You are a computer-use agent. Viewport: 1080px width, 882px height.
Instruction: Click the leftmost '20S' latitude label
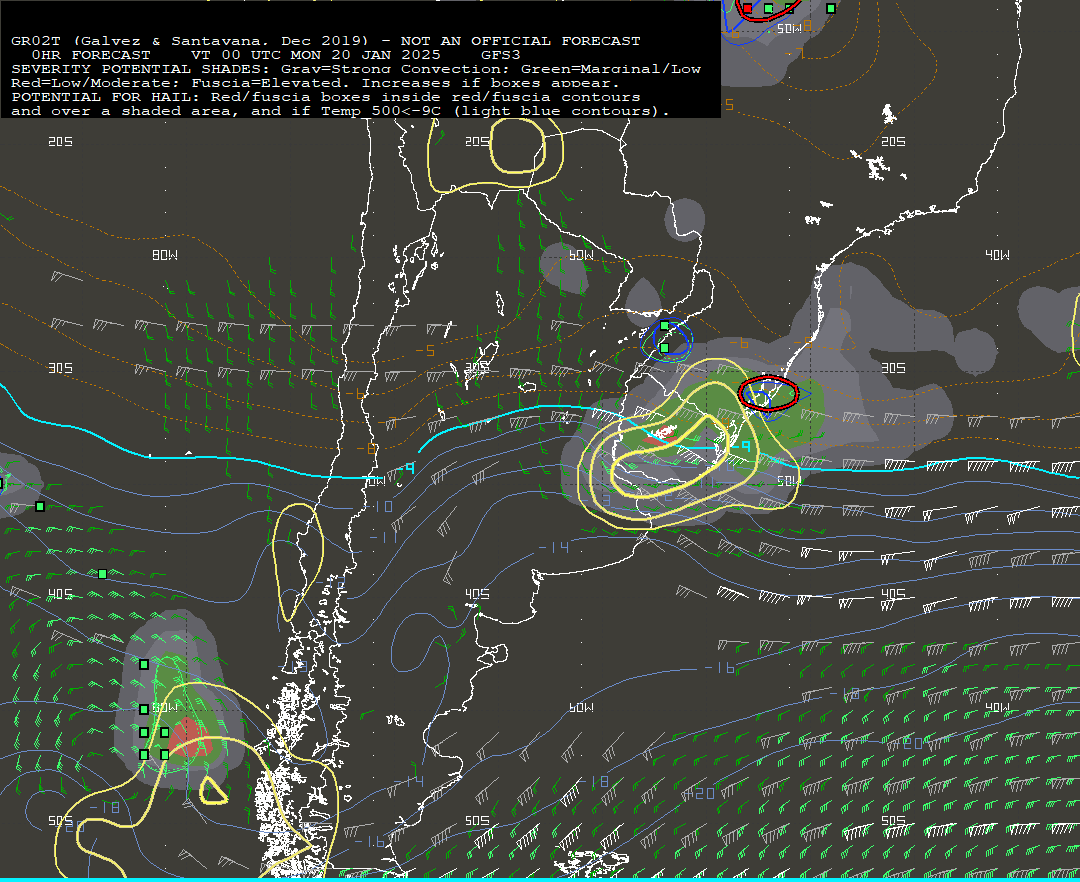[61, 141]
